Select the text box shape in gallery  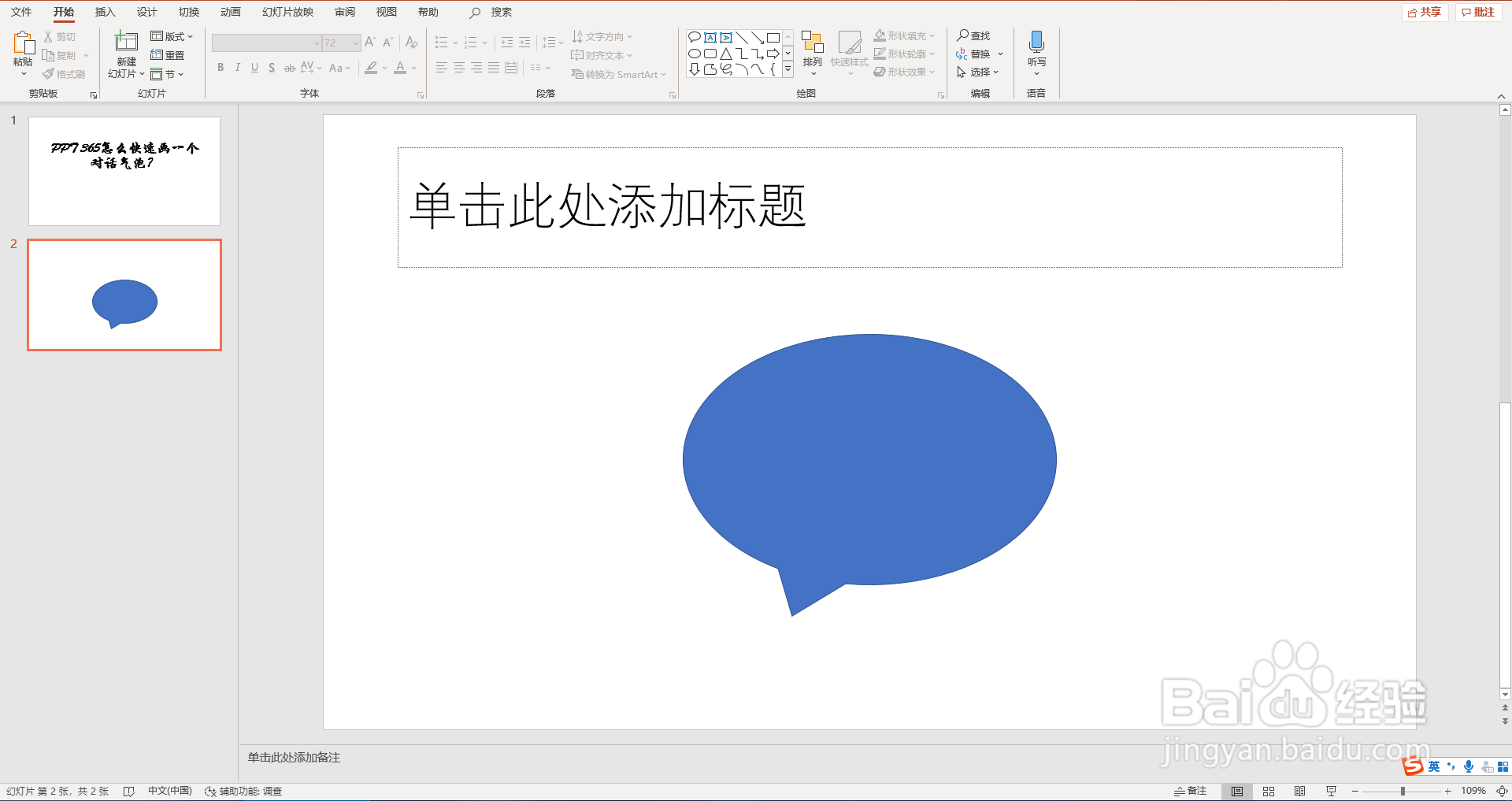pos(710,37)
